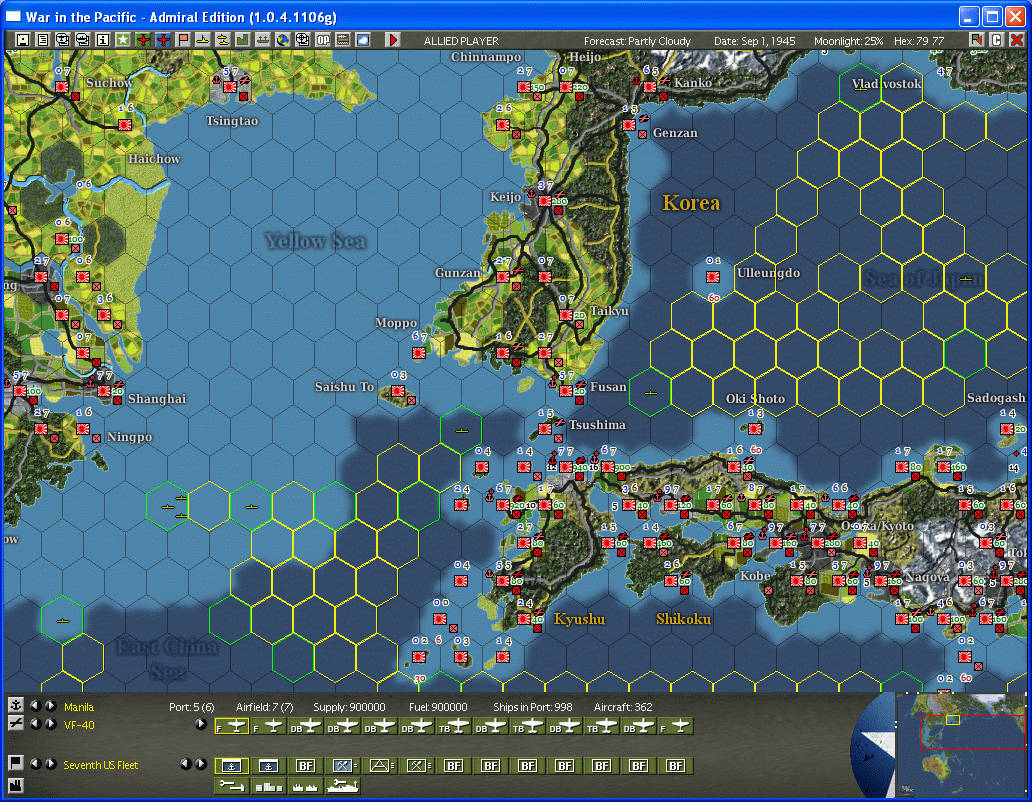Open the document list icon in toolbar
Viewport: 1032px width, 802px height.
[43, 39]
